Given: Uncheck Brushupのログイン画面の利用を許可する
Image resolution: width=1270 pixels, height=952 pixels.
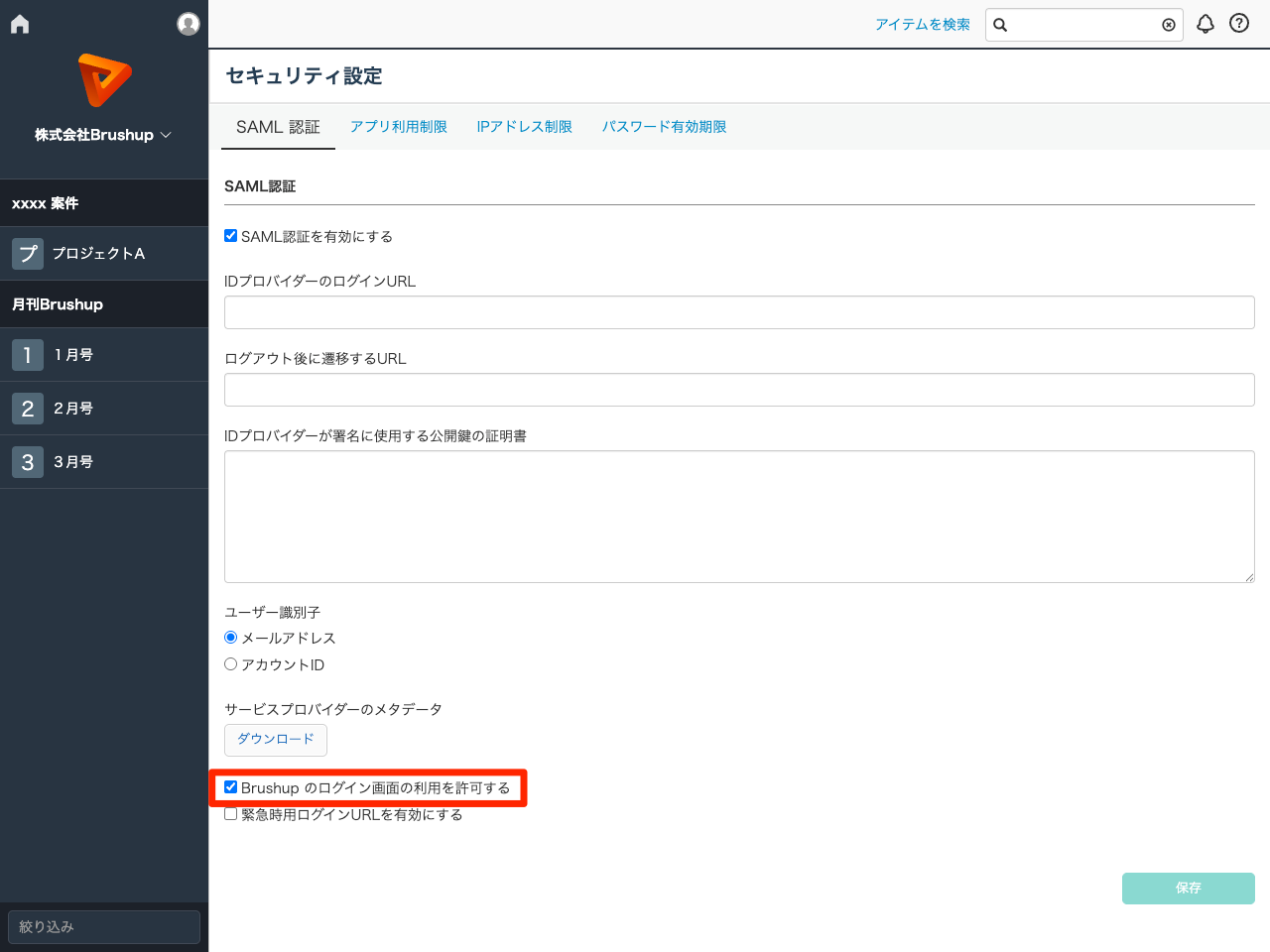Looking at the screenshot, I should [x=230, y=786].
